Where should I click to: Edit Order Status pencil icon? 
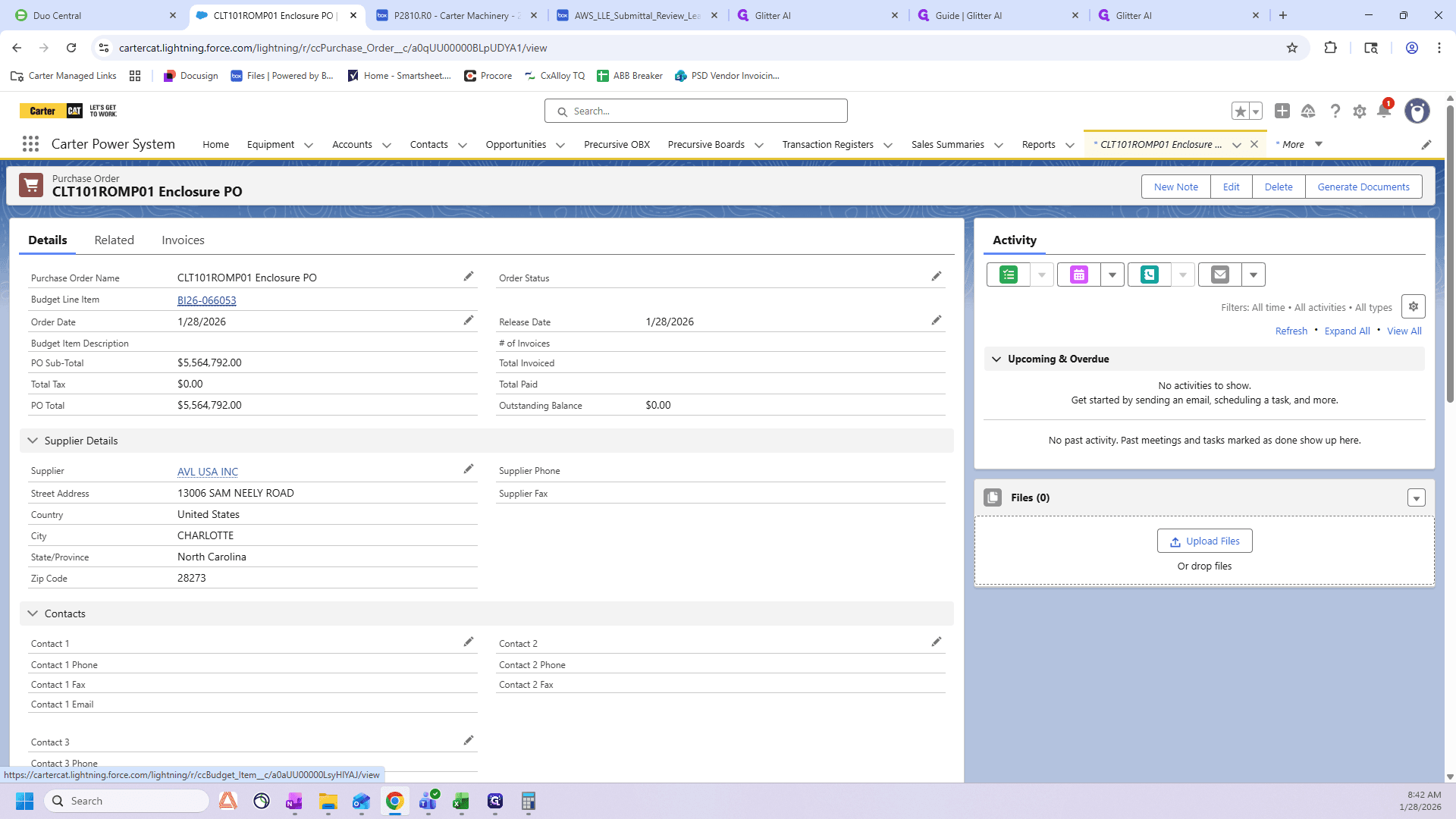(x=937, y=277)
